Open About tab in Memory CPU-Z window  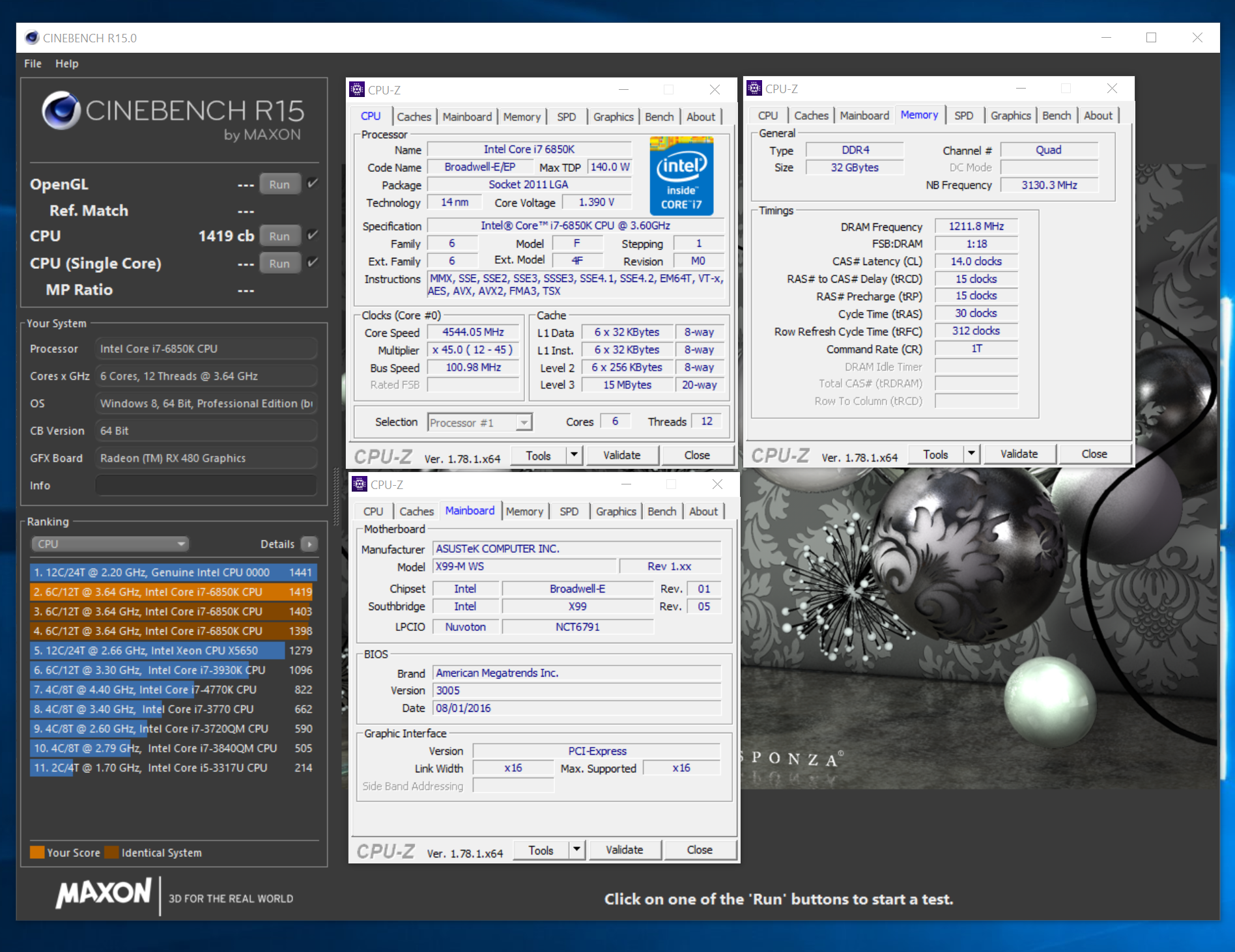coord(1098,115)
